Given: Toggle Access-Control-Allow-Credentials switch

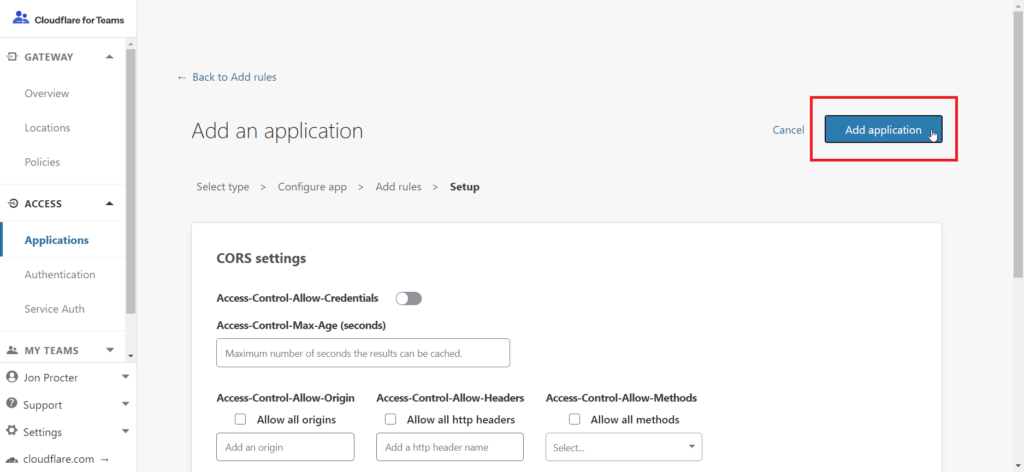Looking at the screenshot, I should pyautogui.click(x=409, y=298).
